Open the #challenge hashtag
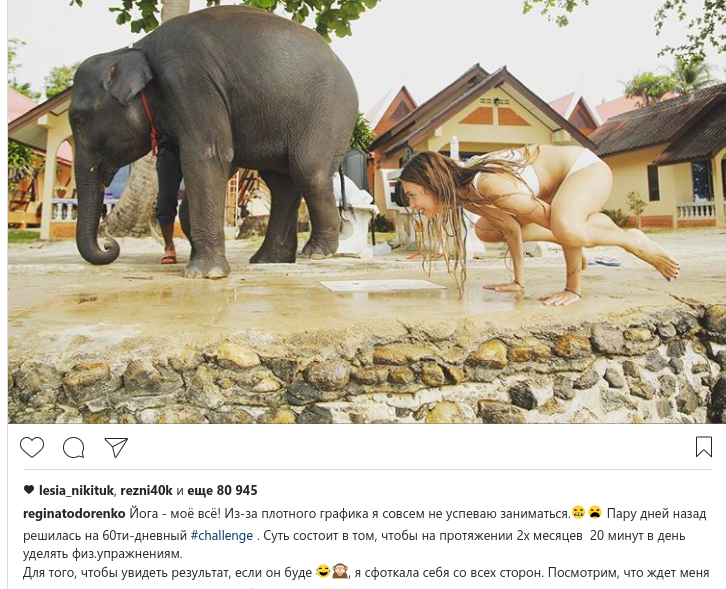Image resolution: width=726 pixels, height=589 pixels. [x=222, y=536]
